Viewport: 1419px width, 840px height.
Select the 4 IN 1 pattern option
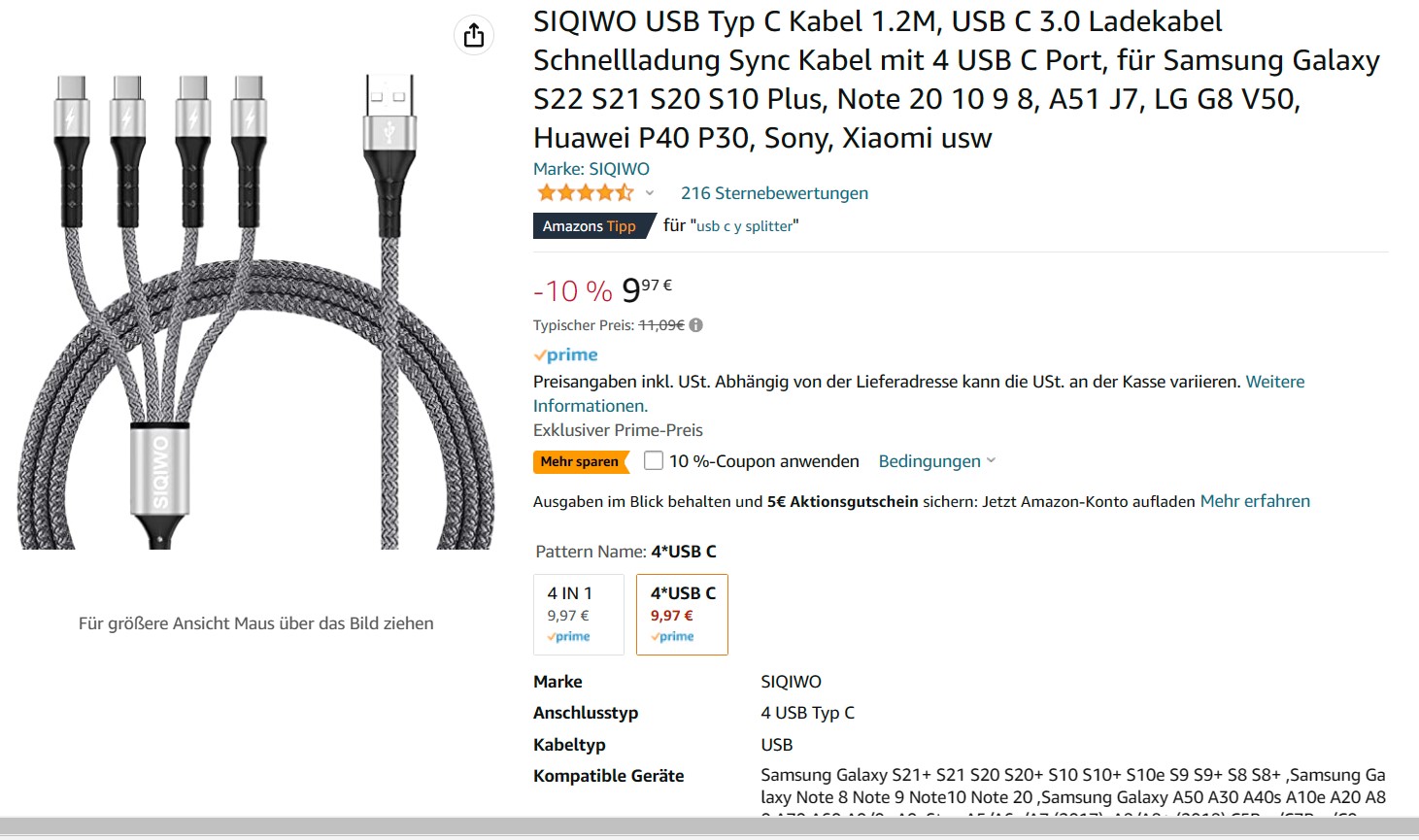(x=579, y=614)
